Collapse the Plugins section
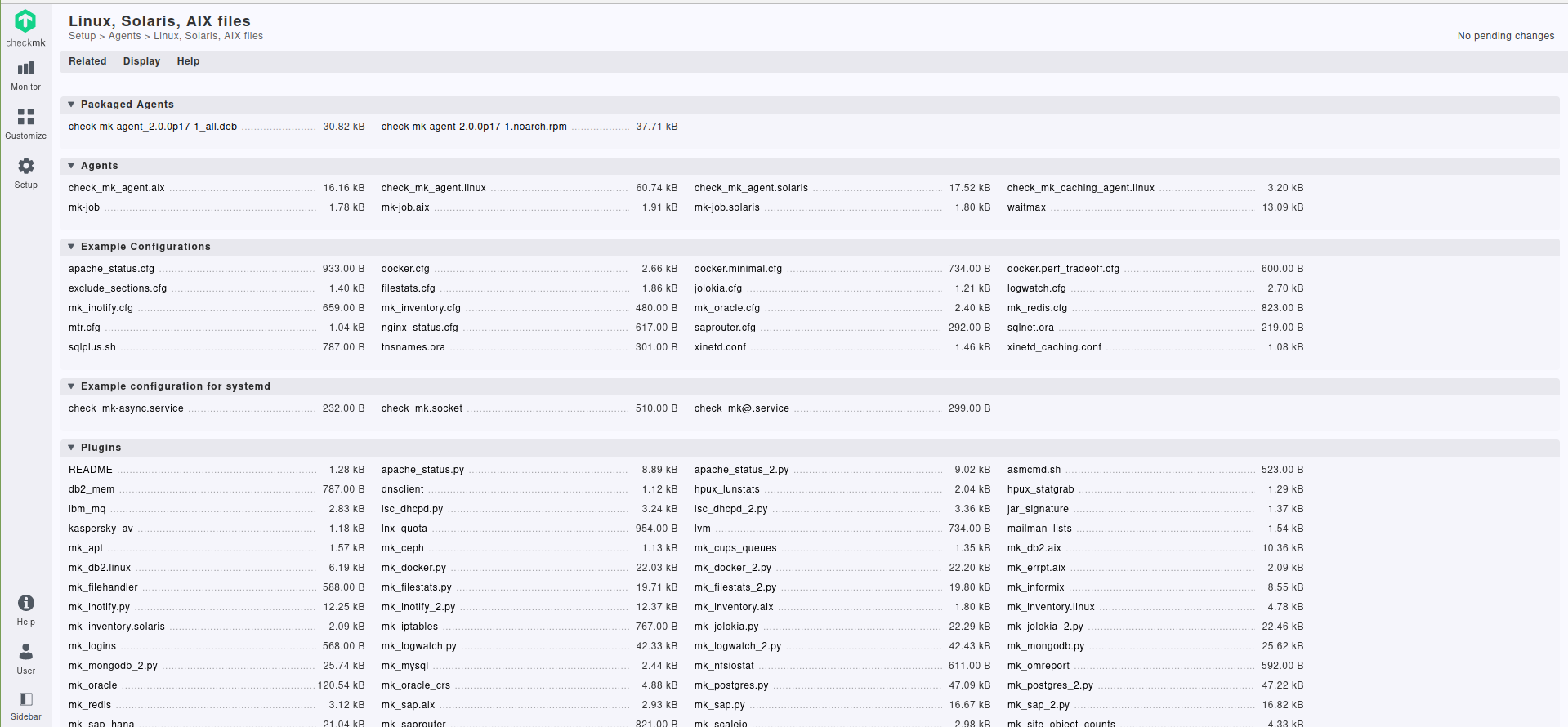Viewport: 1568px width, 727px height. (x=71, y=448)
